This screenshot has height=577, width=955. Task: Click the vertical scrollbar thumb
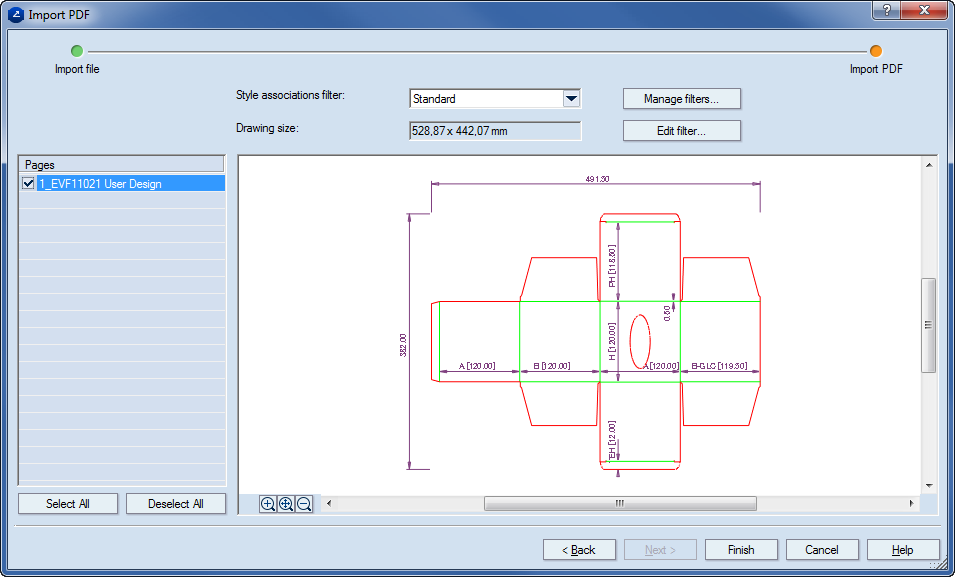(929, 325)
